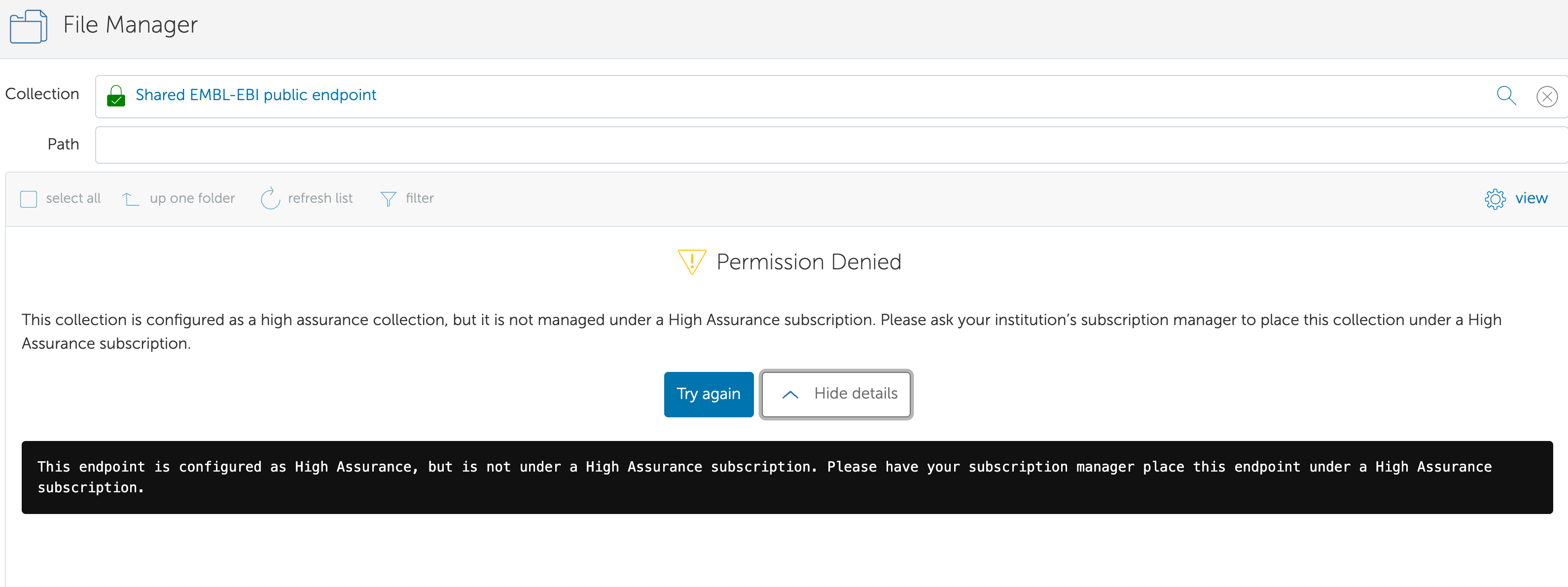Toggle the select all checkbox
This screenshot has width=1568, height=587.
(x=29, y=199)
